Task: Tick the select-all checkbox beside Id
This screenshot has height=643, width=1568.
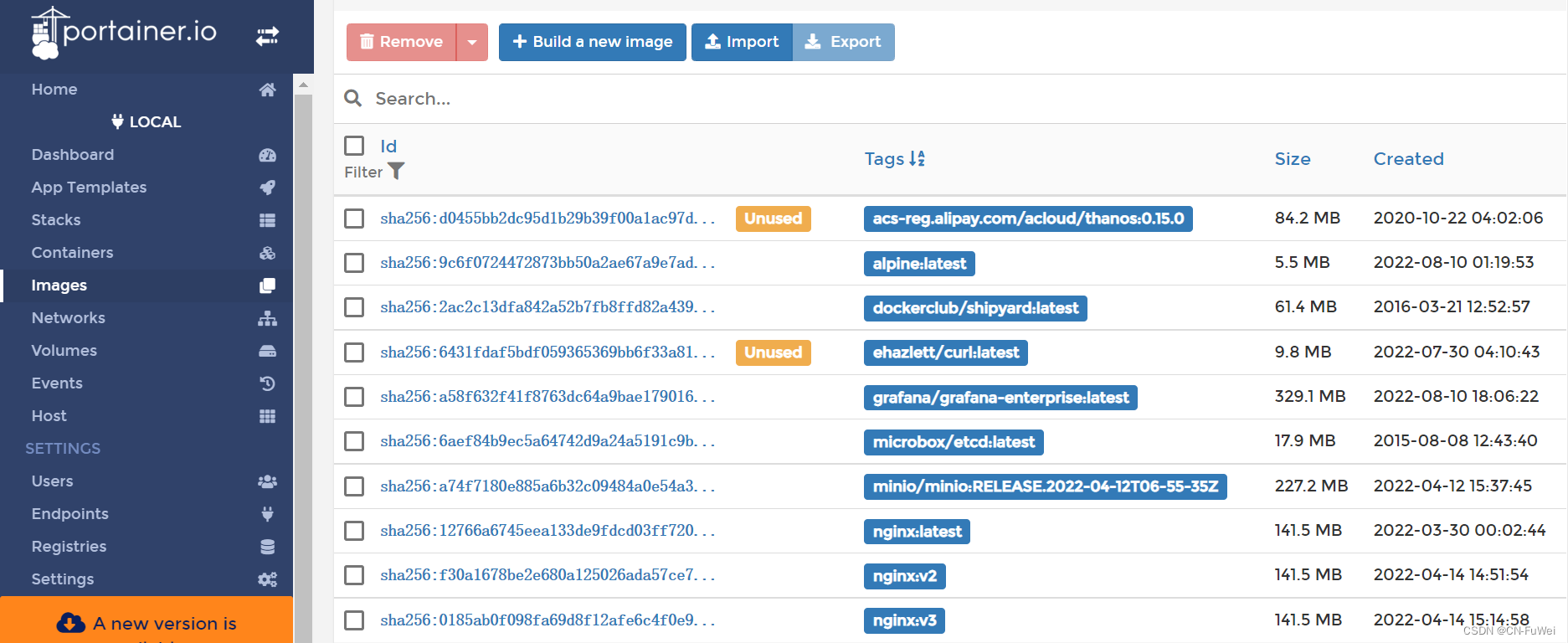Action: pyautogui.click(x=354, y=146)
